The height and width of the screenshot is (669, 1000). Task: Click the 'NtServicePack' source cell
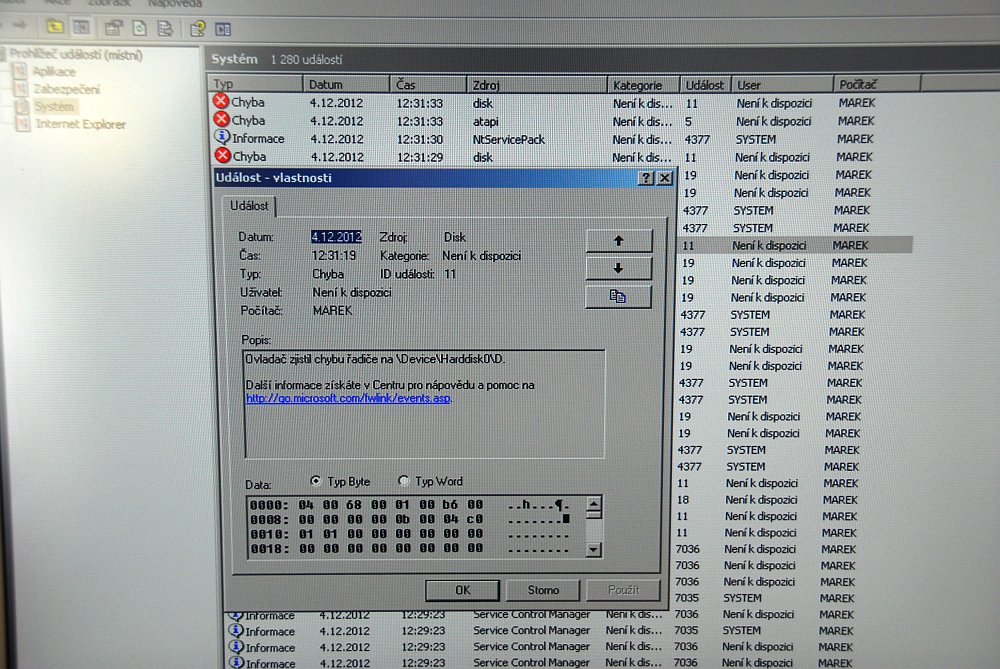pyautogui.click(x=508, y=139)
